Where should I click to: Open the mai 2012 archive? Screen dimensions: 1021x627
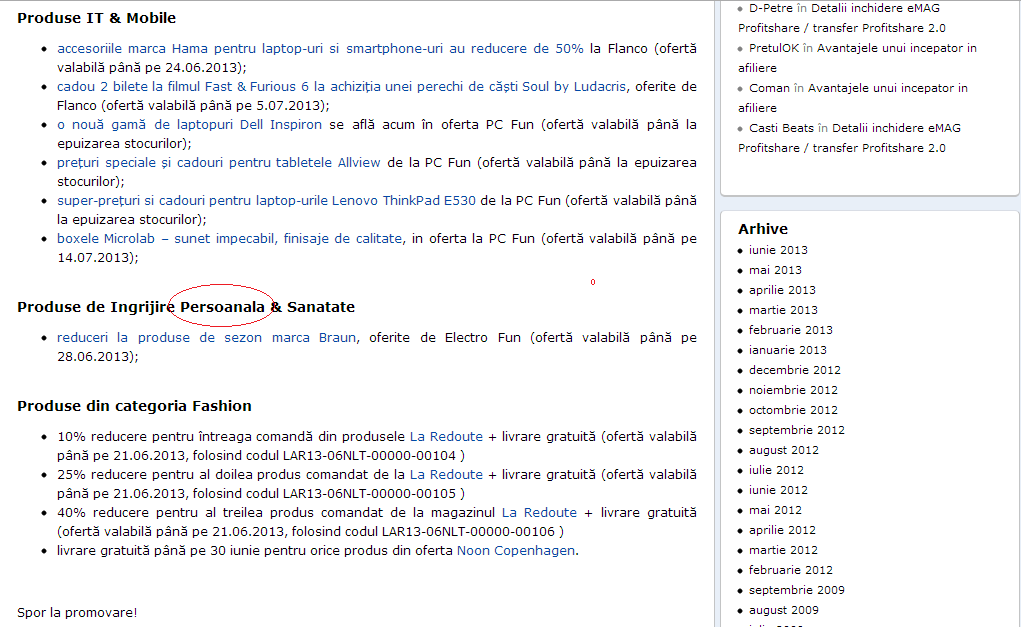775,510
